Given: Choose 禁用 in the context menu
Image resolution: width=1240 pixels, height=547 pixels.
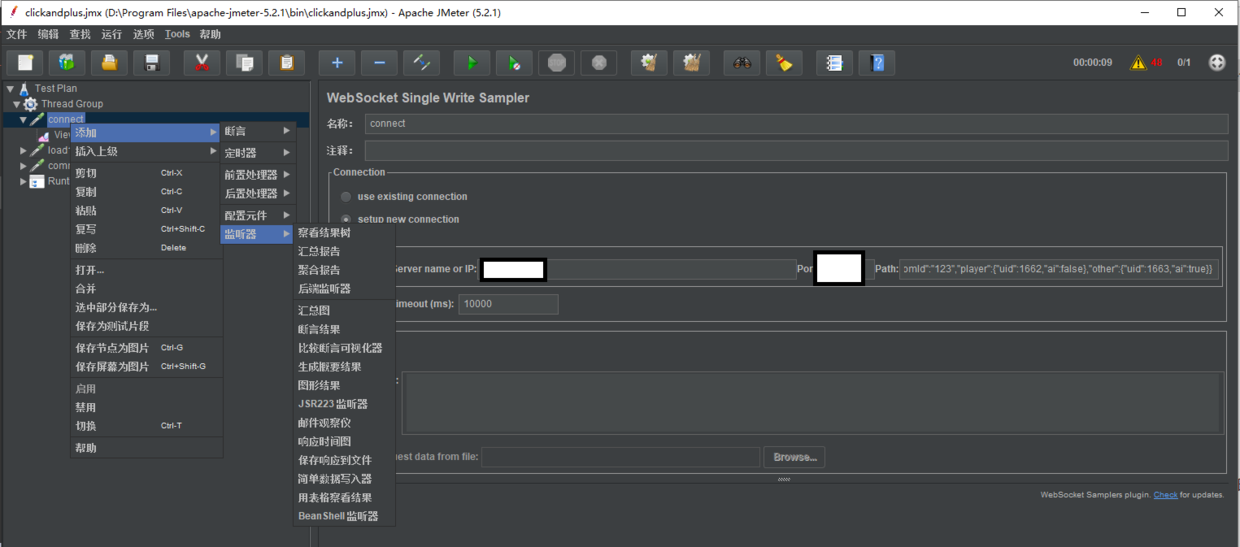Looking at the screenshot, I should [x=145, y=408].
